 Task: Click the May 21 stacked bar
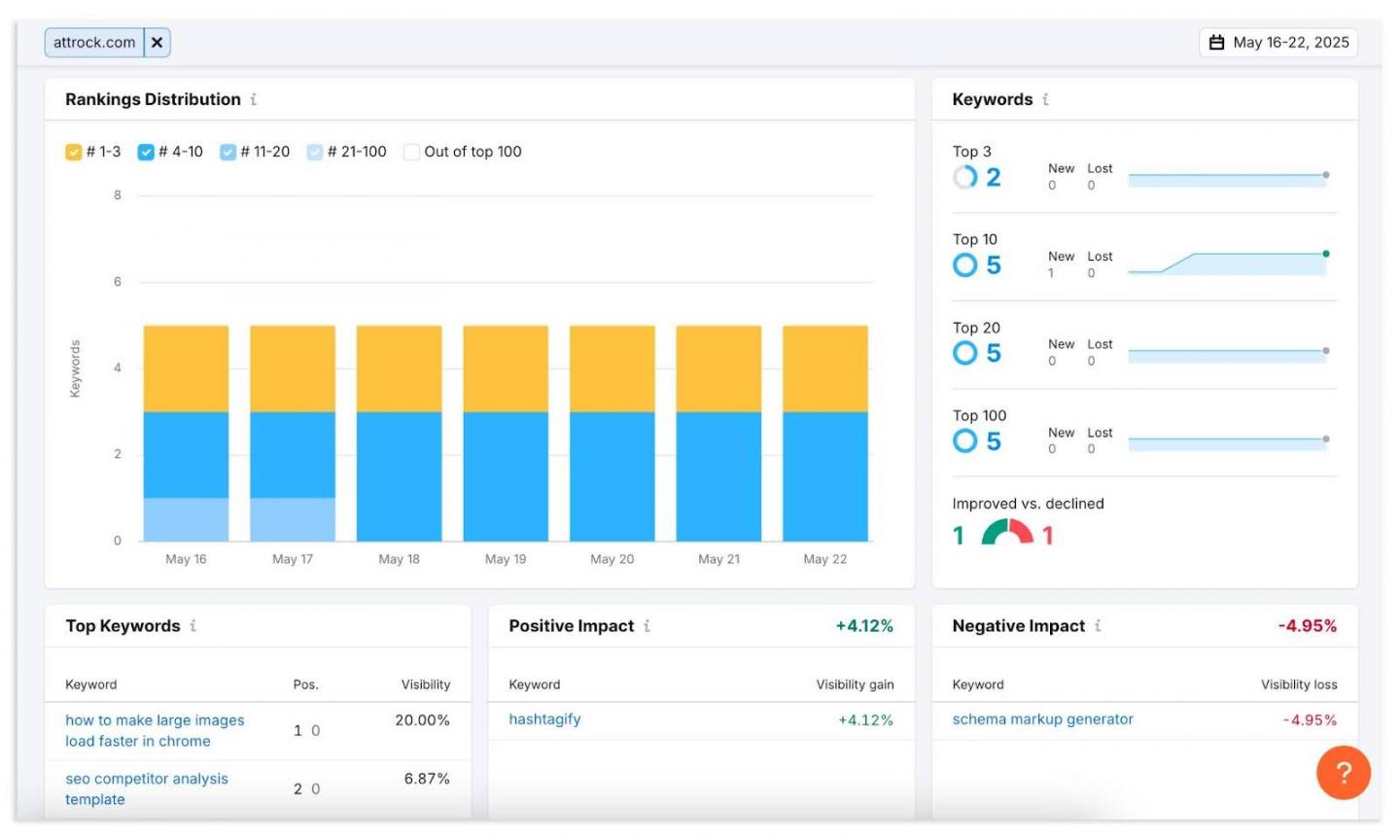tap(718, 434)
